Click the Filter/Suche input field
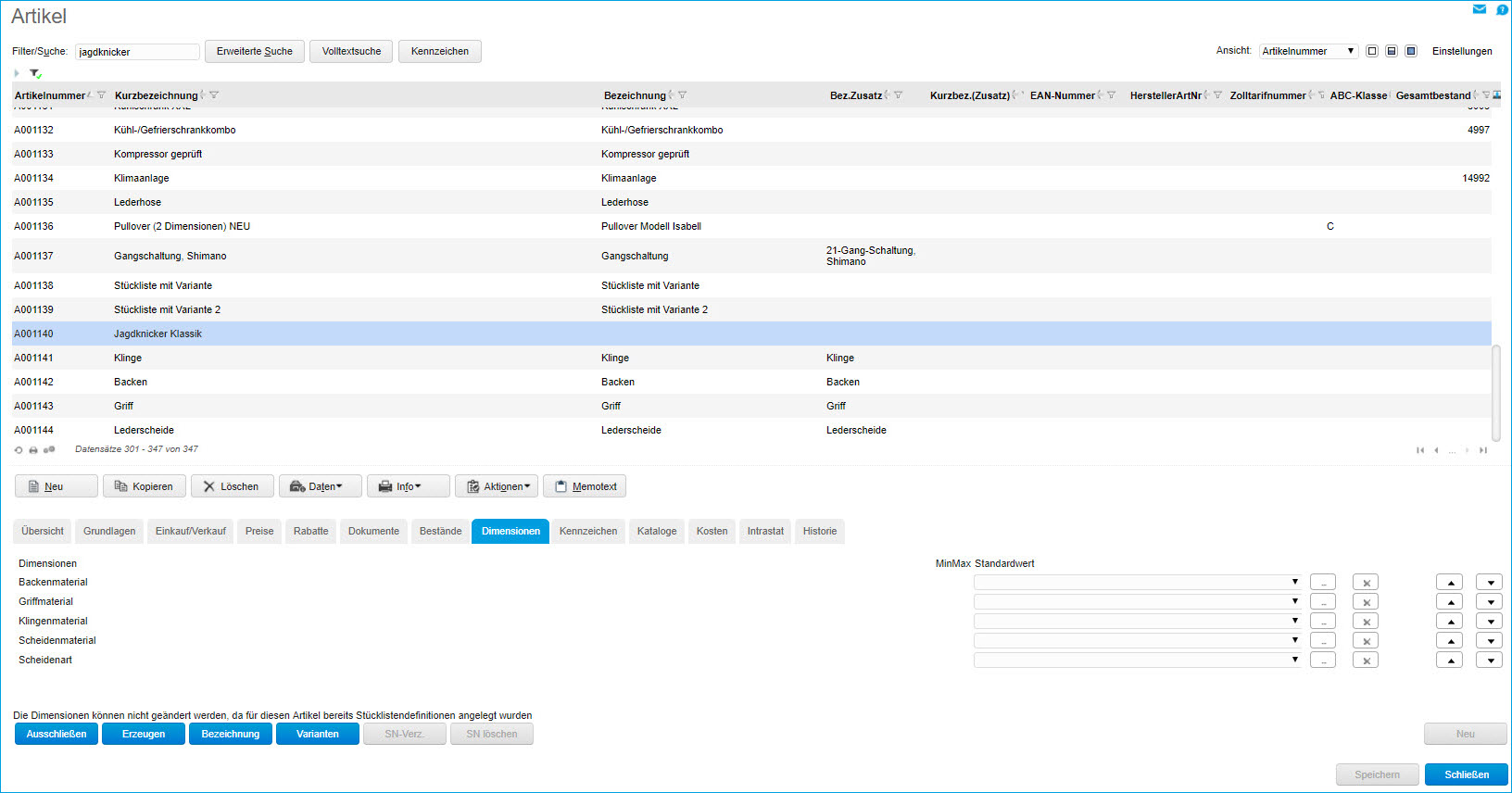This screenshot has width=1512, height=793. 137,52
